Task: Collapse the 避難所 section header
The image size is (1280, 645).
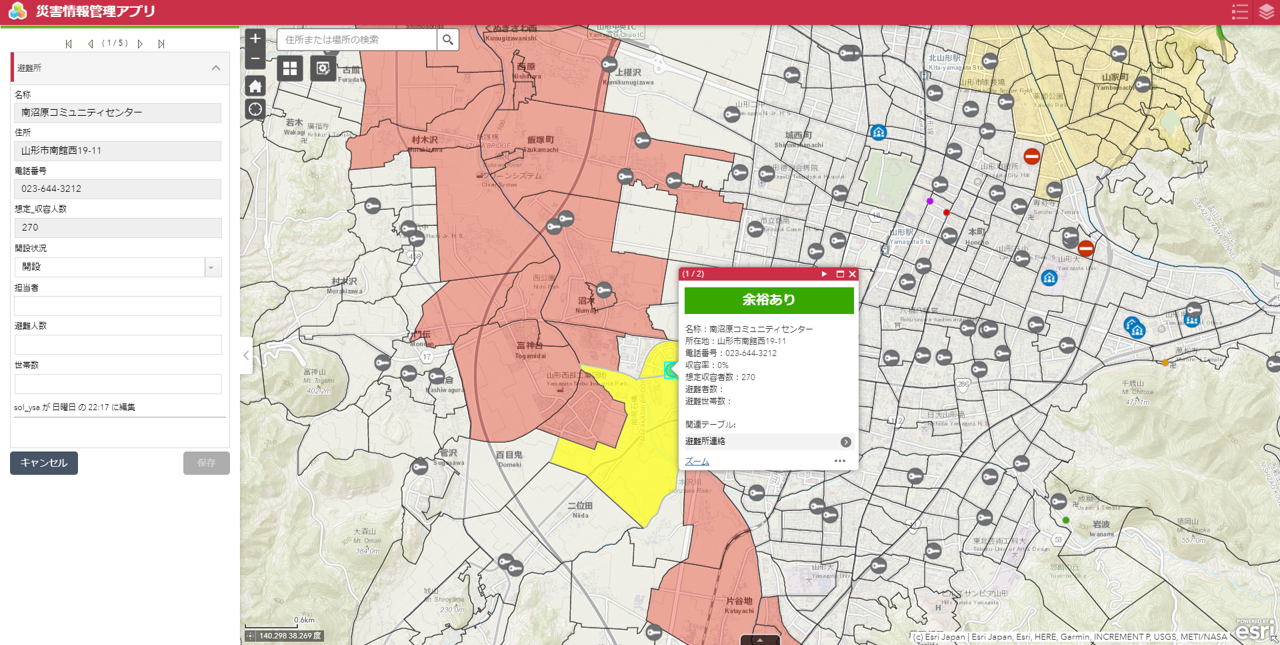Action: 215,68
